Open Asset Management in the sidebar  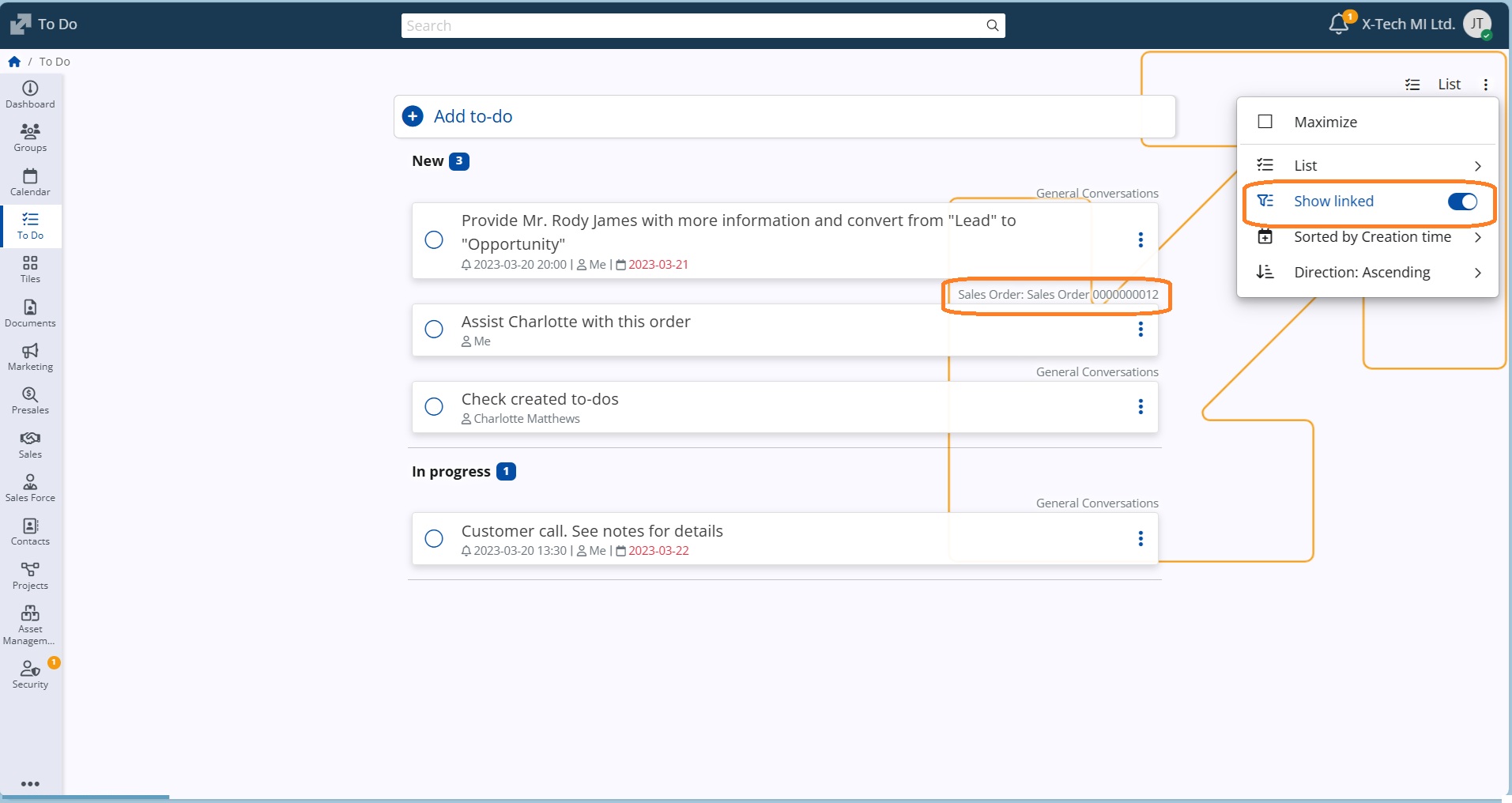pyautogui.click(x=30, y=625)
